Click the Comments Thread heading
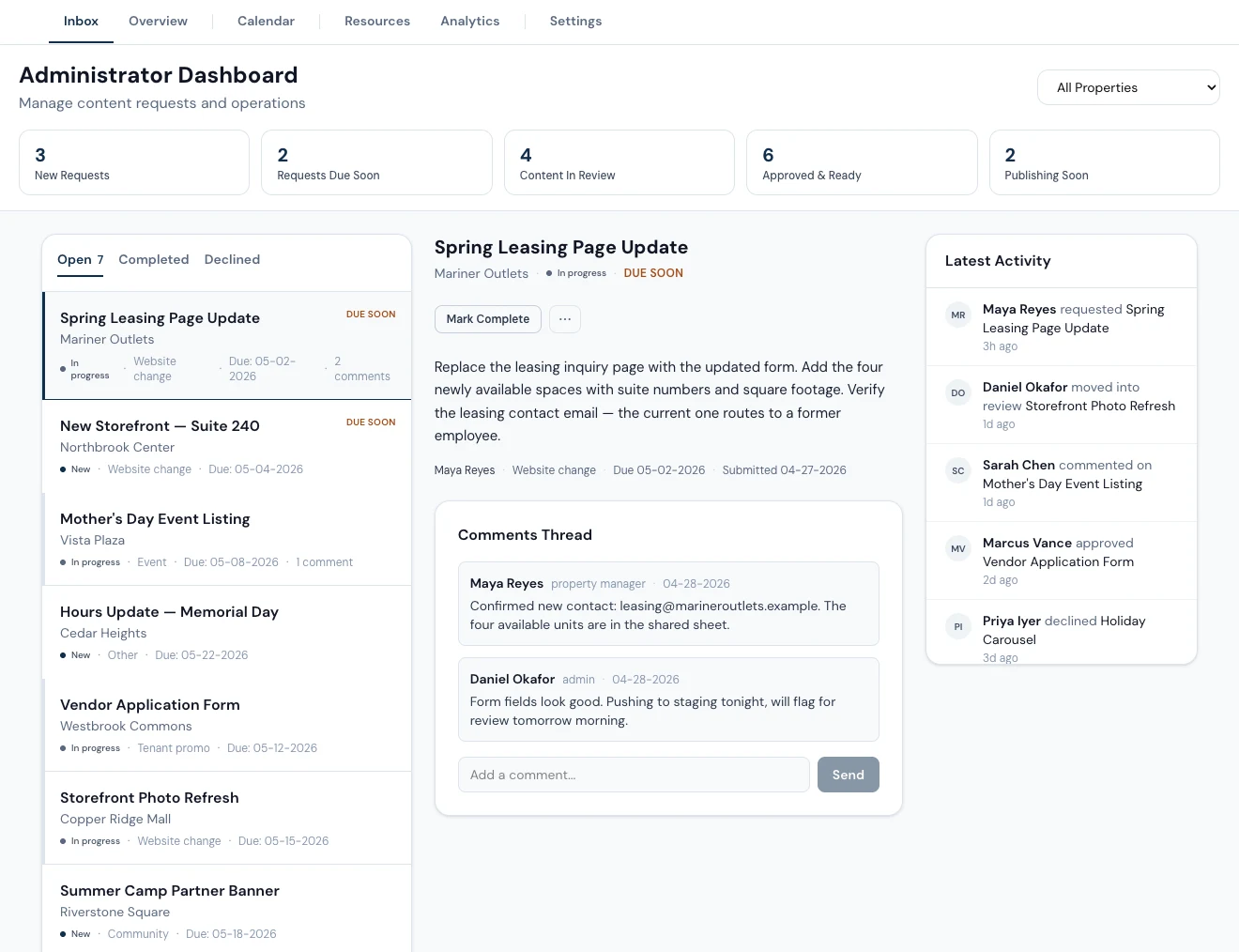 point(525,535)
